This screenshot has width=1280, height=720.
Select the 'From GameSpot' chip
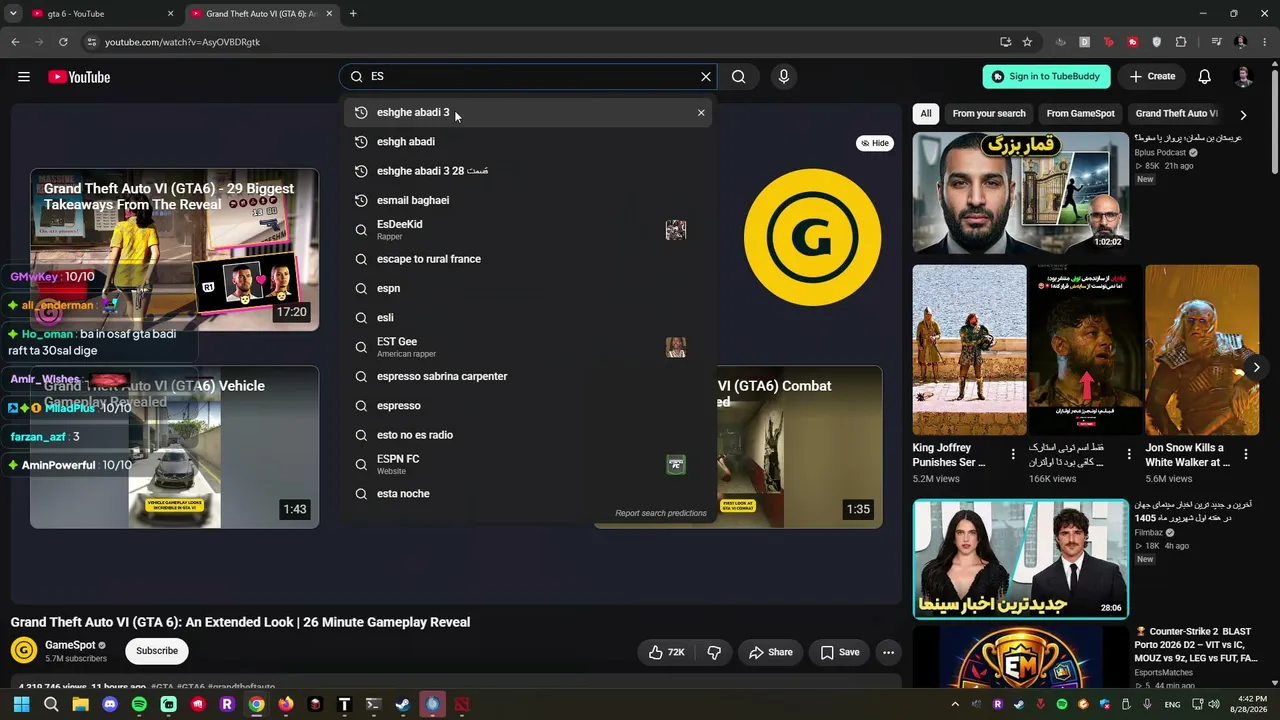point(1080,114)
